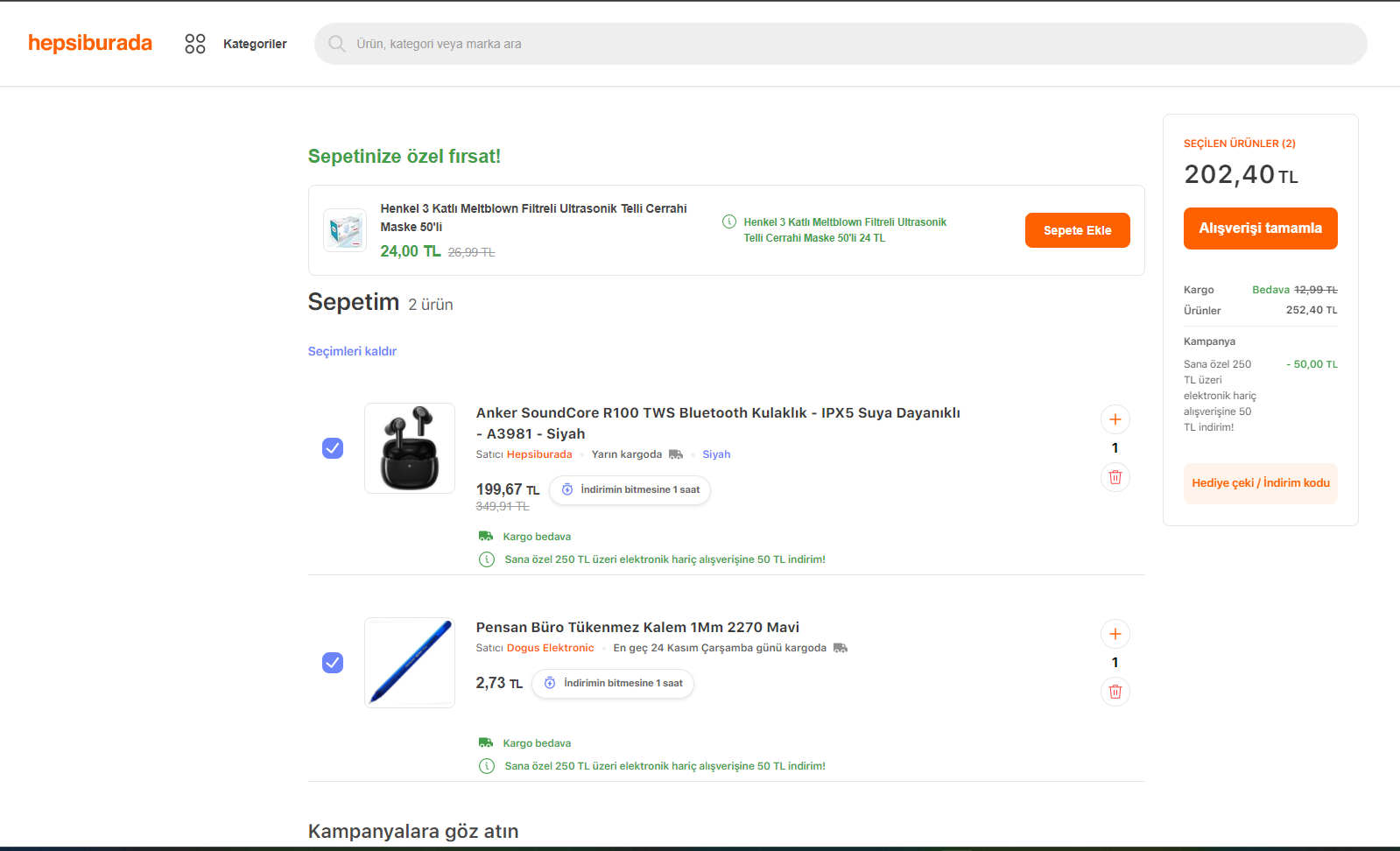Image resolution: width=1400 pixels, height=851 pixels.
Task: Increase Anker earbuds quantity with plus icon
Action: tap(1115, 419)
